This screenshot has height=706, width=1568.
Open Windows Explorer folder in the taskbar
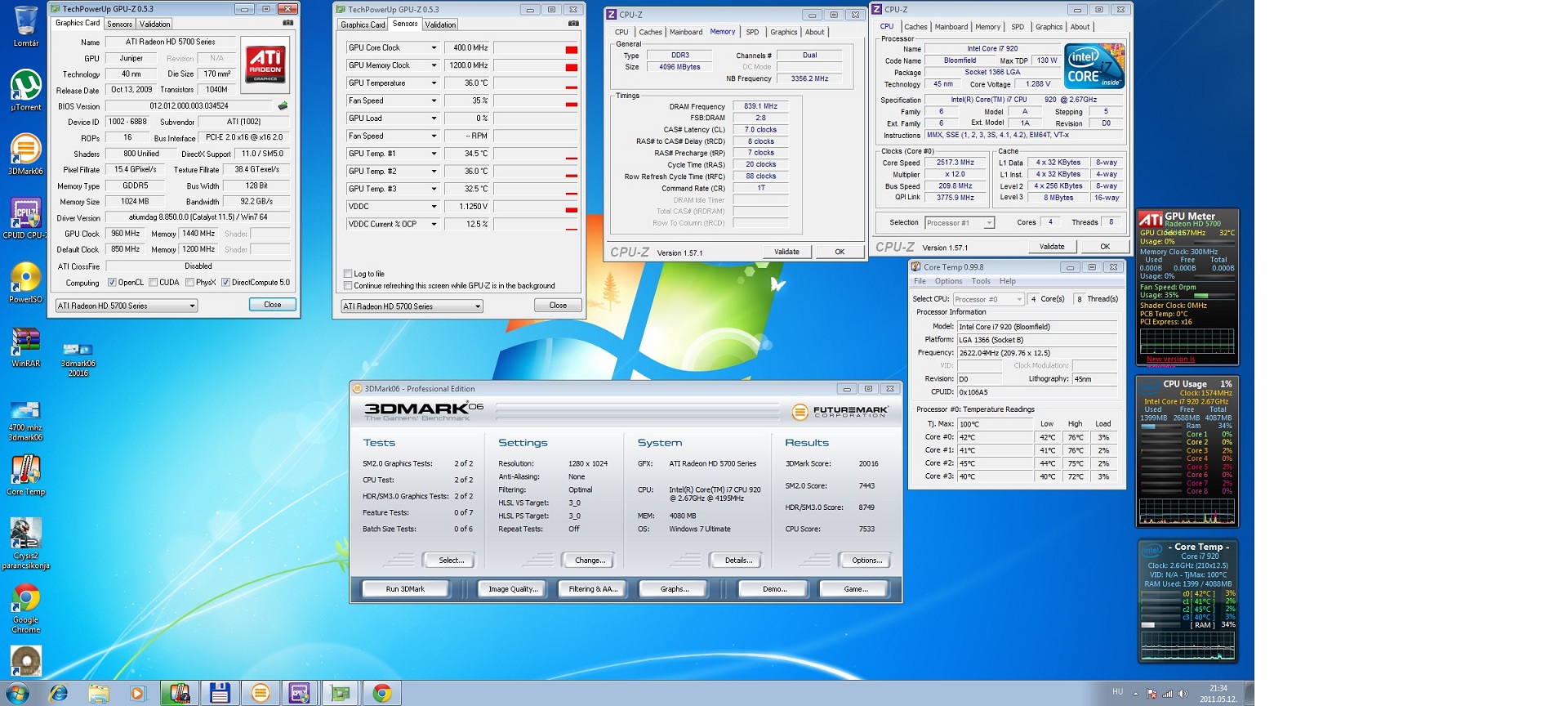(x=99, y=694)
